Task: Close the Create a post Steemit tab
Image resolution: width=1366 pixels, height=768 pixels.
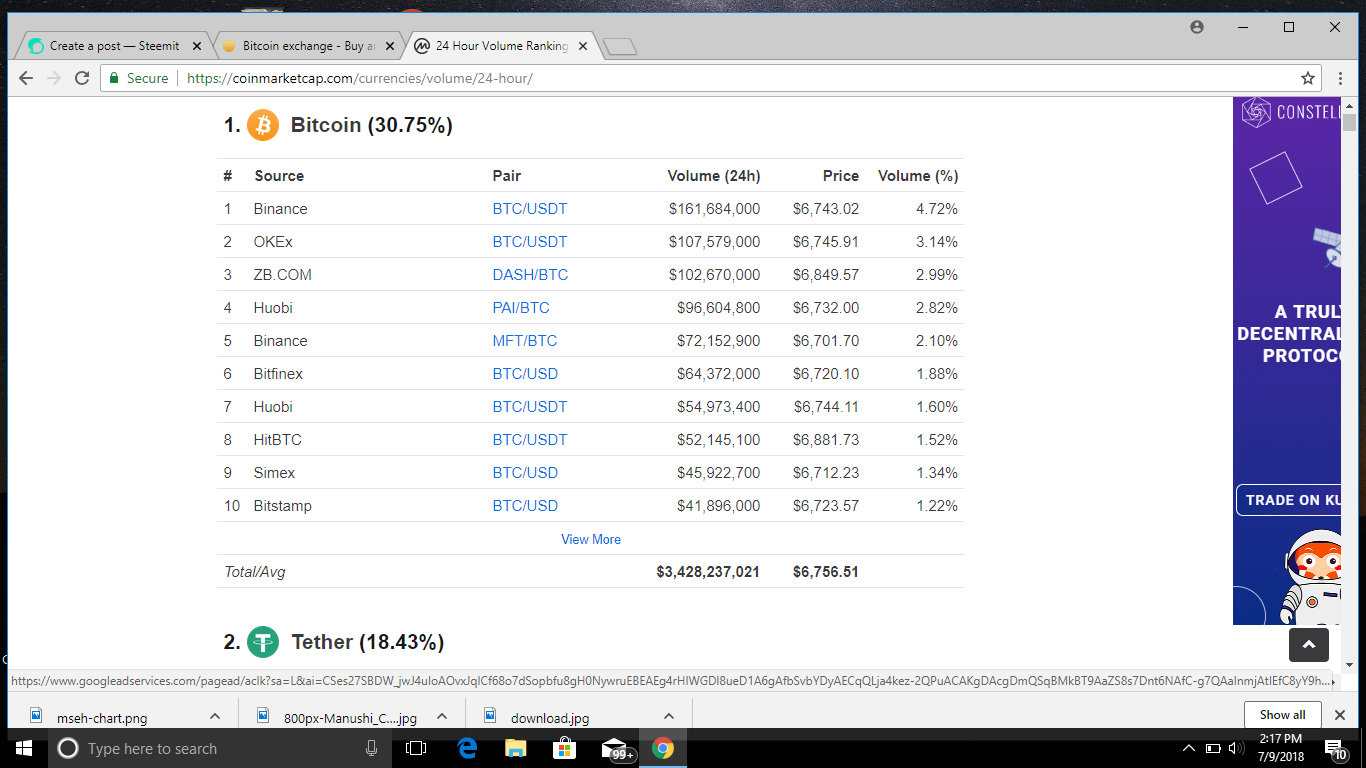Action: 197,46
